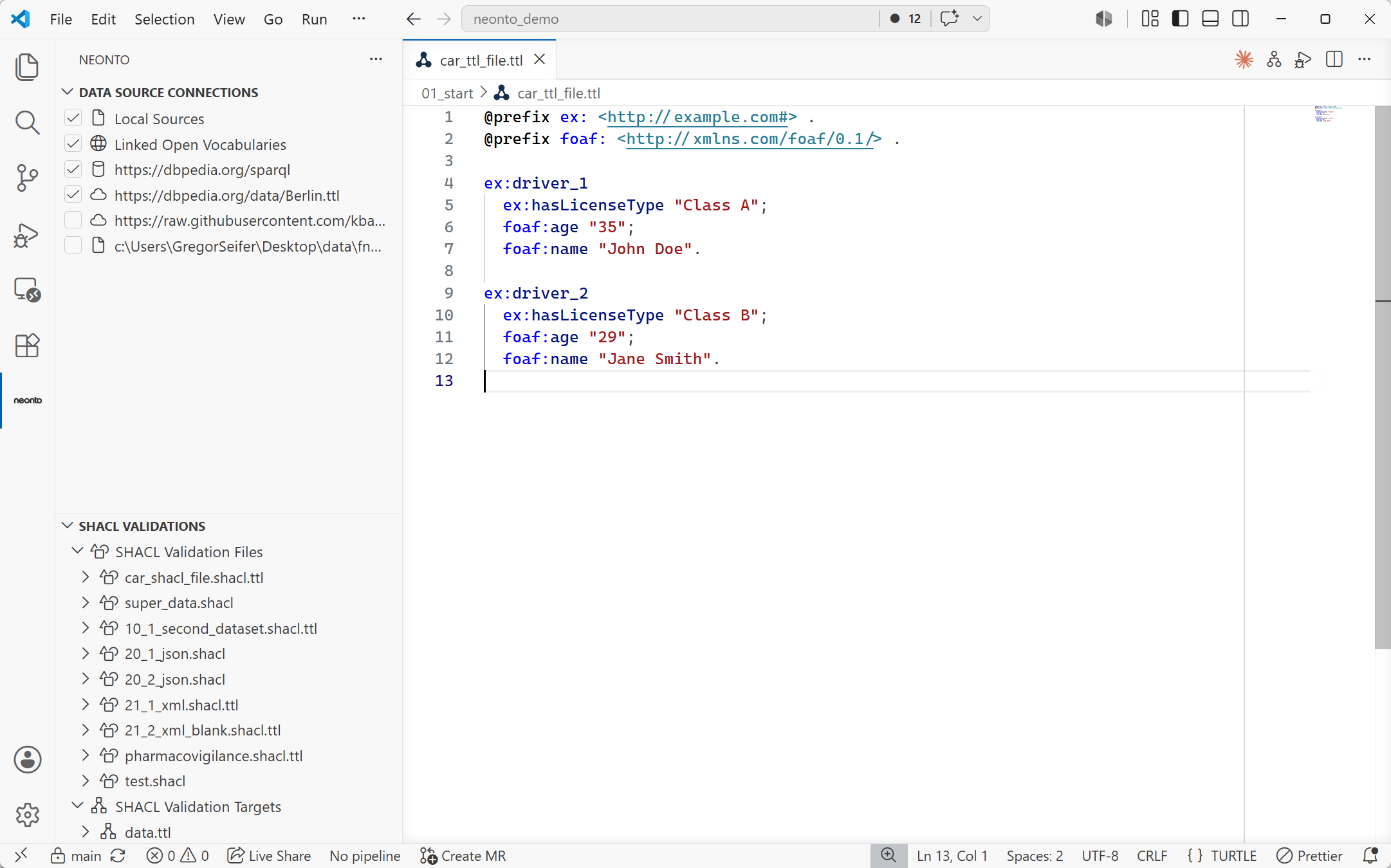1391x868 pixels.
Task: Split the editor to the right
Action: [1334, 60]
